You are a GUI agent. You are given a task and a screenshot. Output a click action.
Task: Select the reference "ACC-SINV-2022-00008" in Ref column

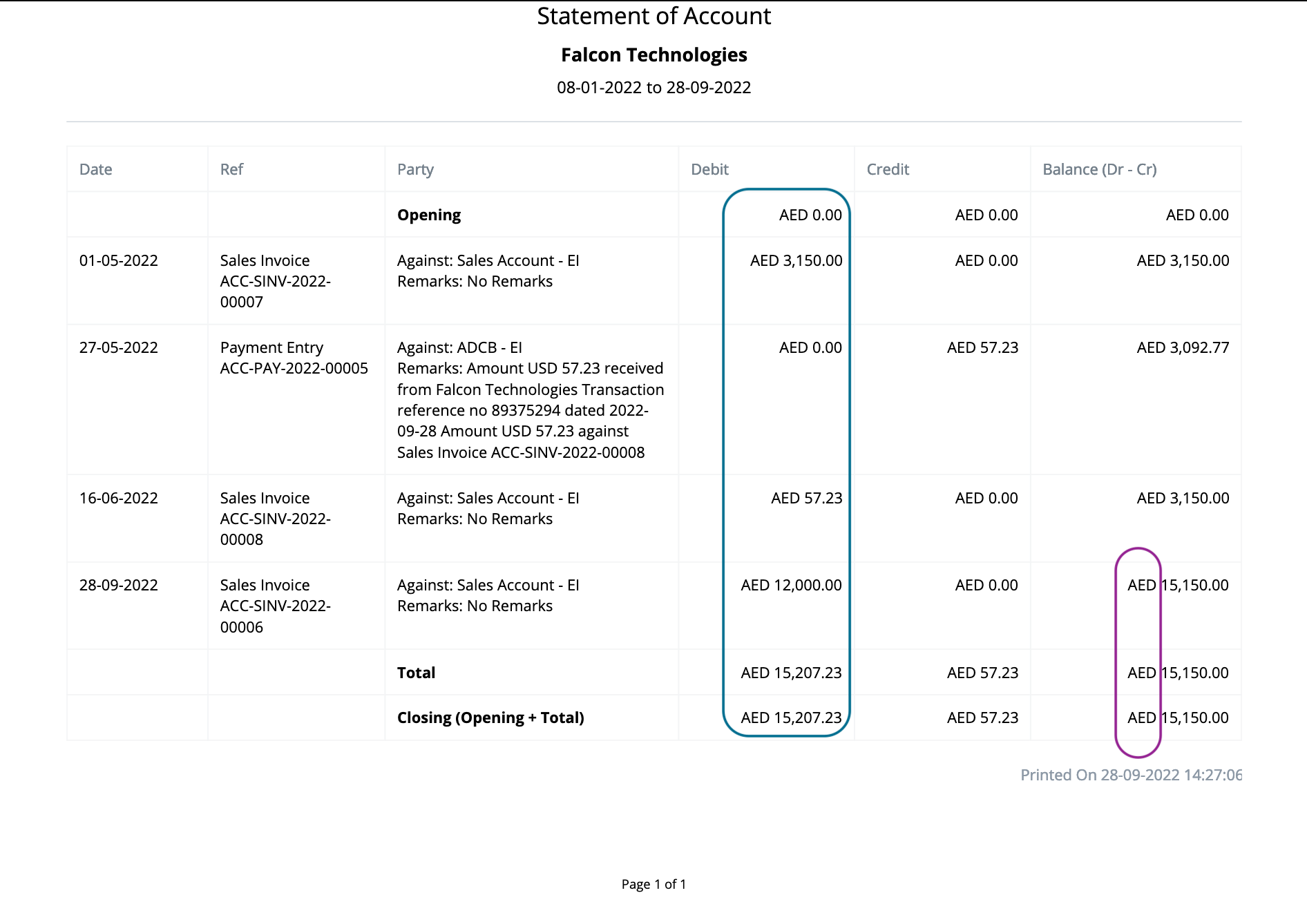[276, 529]
